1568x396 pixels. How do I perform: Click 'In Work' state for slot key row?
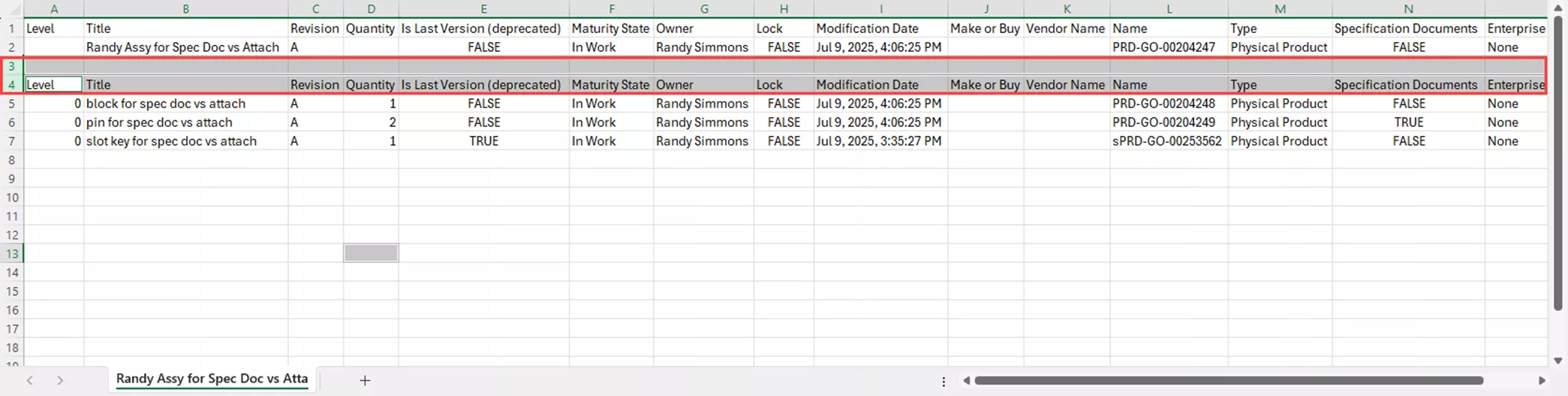pyautogui.click(x=612, y=141)
